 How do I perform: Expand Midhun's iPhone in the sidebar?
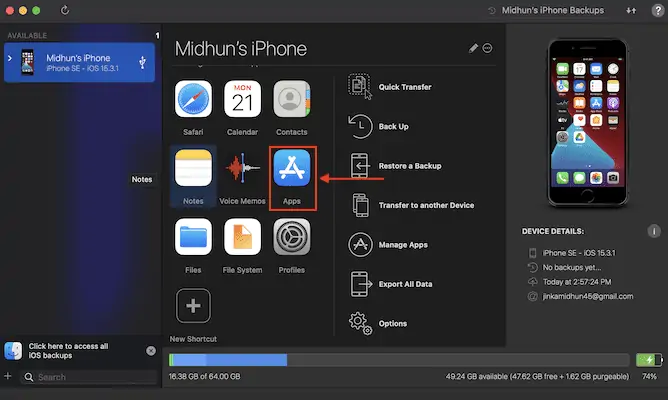pos(10,59)
